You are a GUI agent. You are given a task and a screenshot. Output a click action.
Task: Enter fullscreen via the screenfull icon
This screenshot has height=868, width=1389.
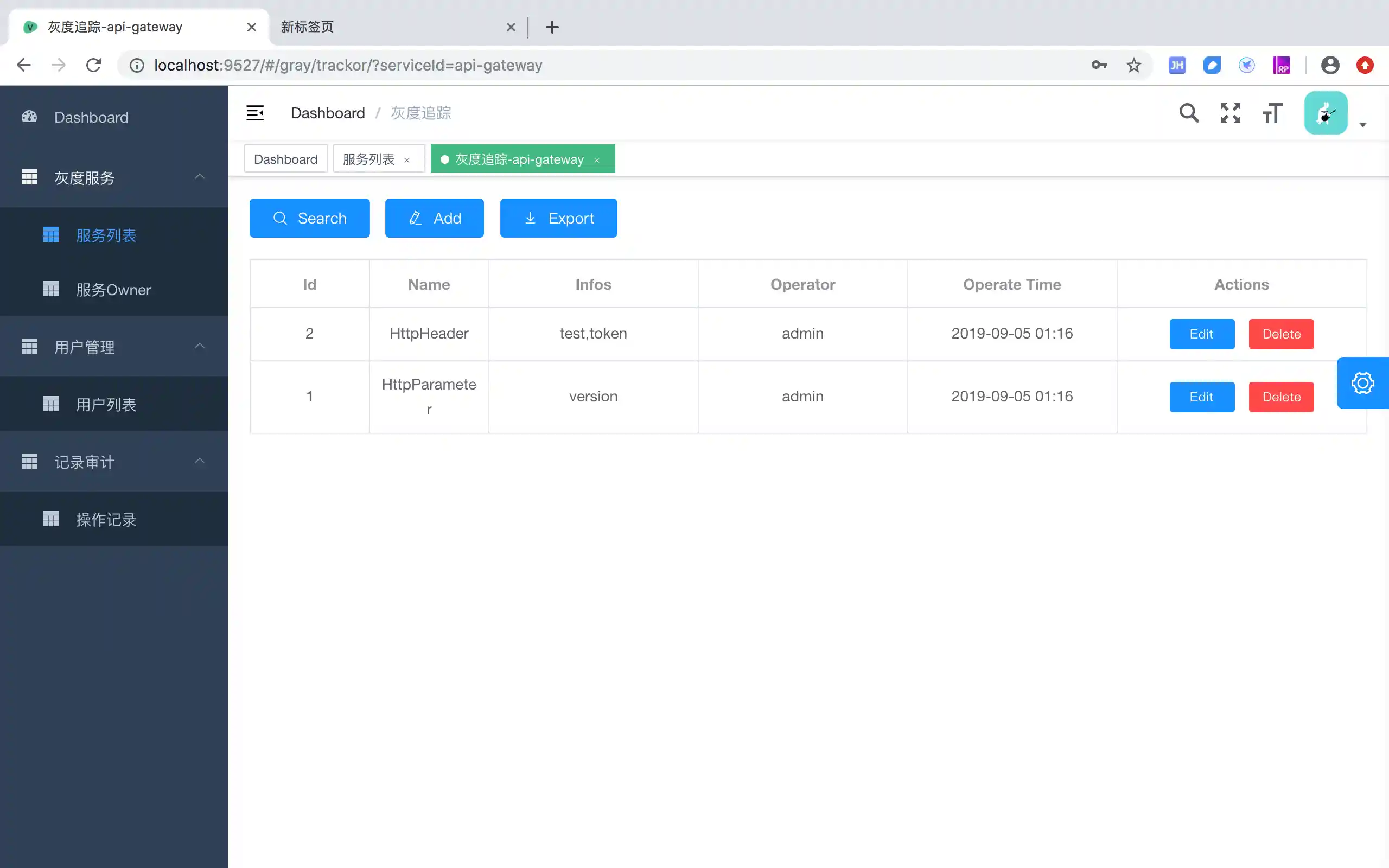coord(1230,112)
